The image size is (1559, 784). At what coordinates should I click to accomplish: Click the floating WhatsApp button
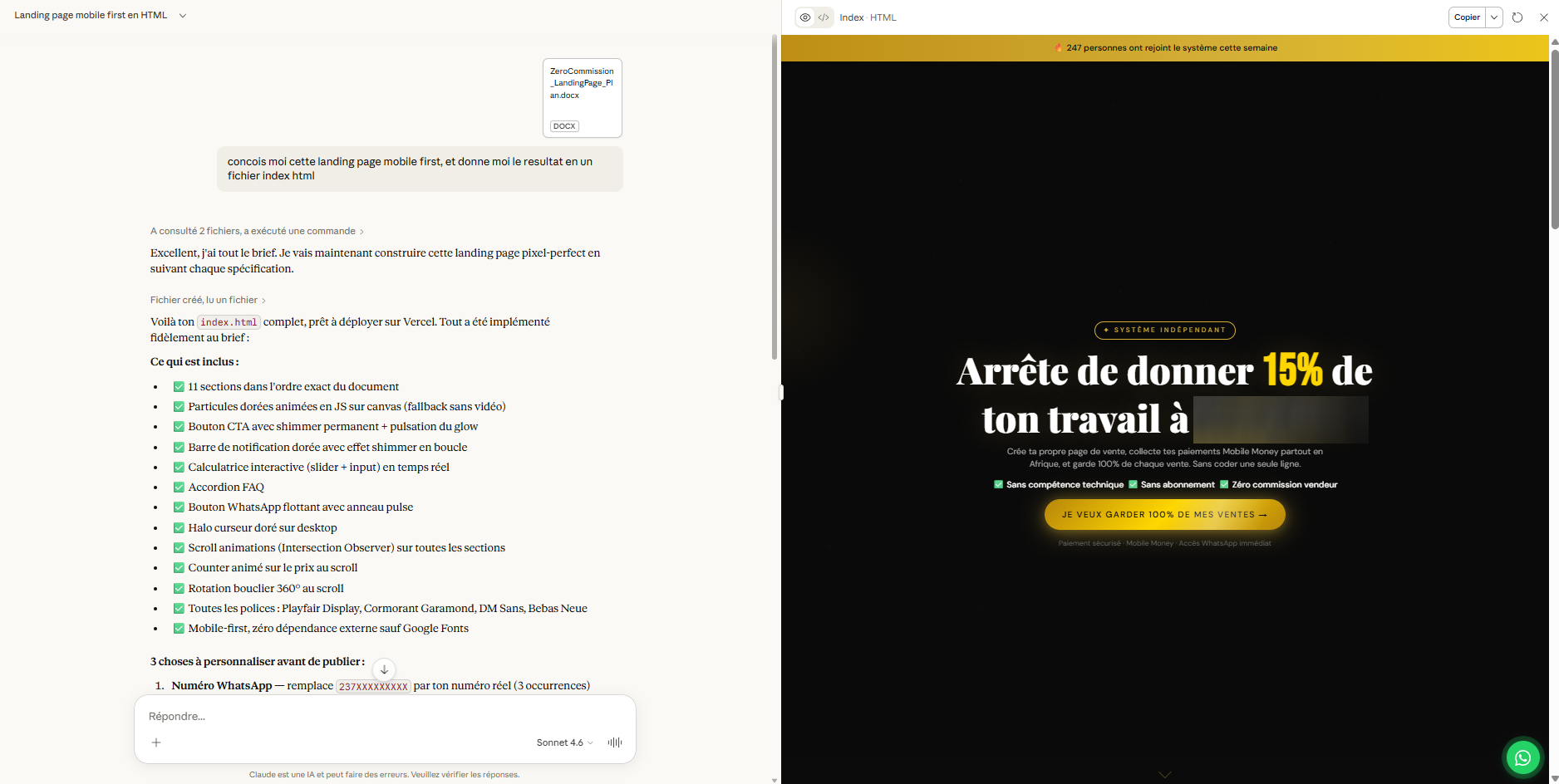pos(1522,757)
